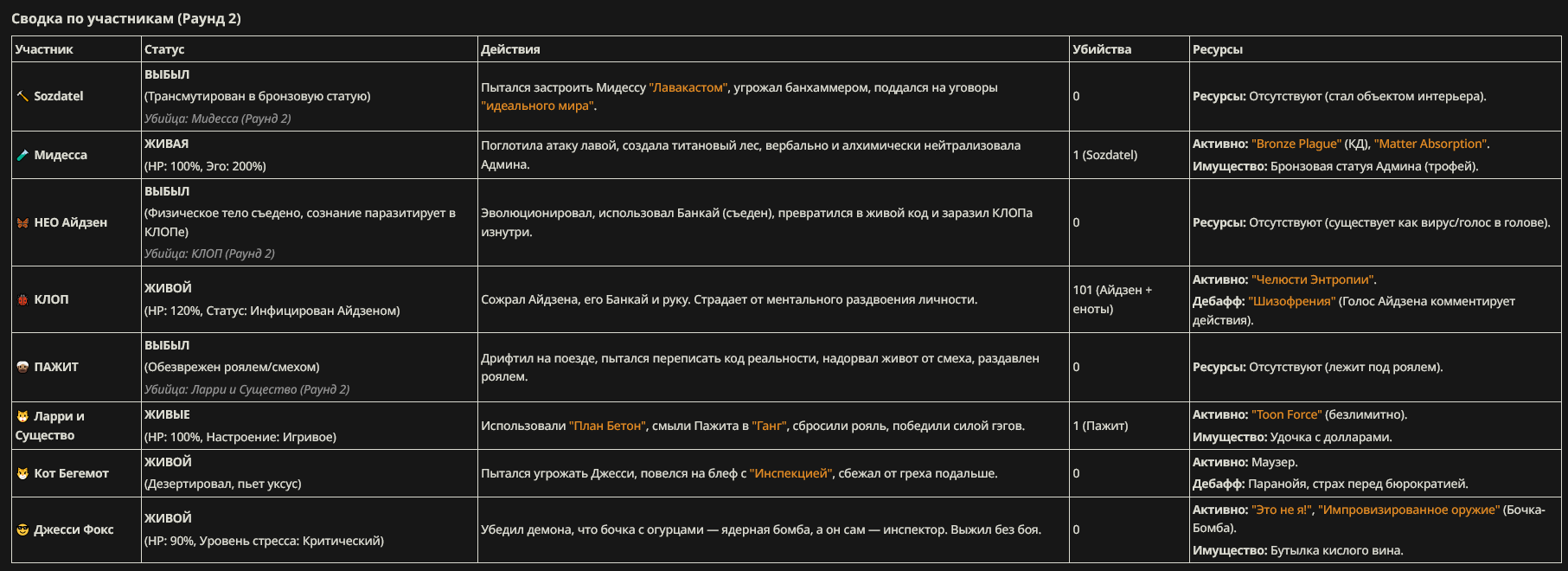Click the cat emoji beside Ларри и Существо
The height and width of the screenshot is (571, 1568).
pyautogui.click(x=22, y=416)
